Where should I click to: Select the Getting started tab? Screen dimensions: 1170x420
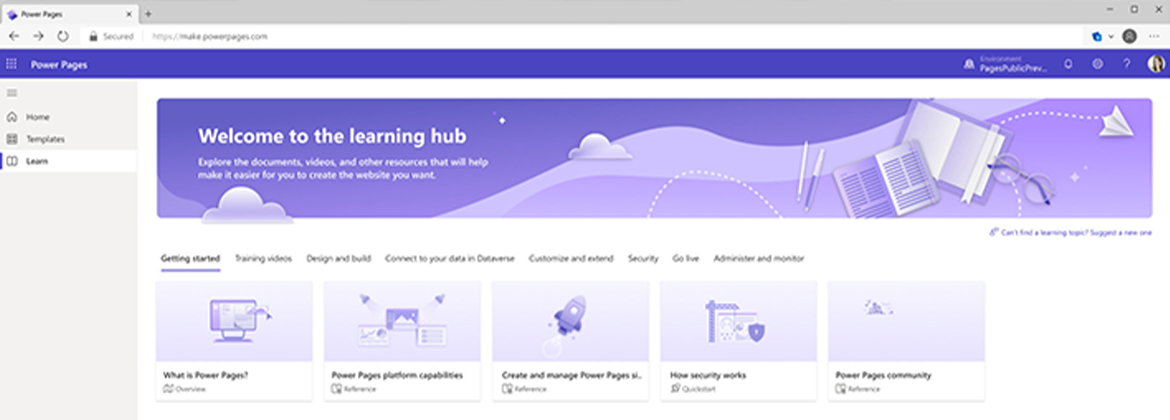click(190, 259)
